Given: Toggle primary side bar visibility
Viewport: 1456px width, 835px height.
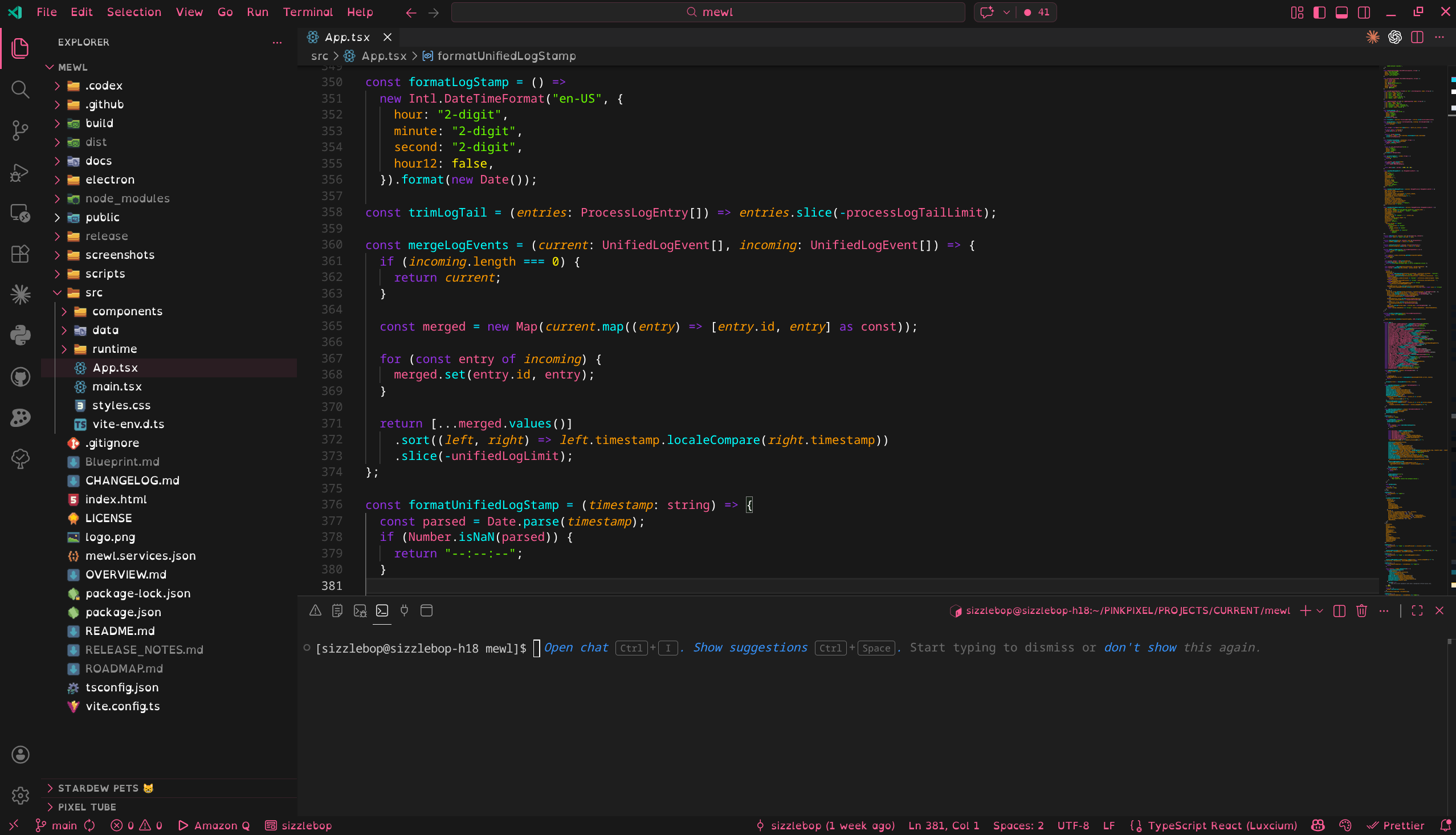Looking at the screenshot, I should pyautogui.click(x=1319, y=12).
